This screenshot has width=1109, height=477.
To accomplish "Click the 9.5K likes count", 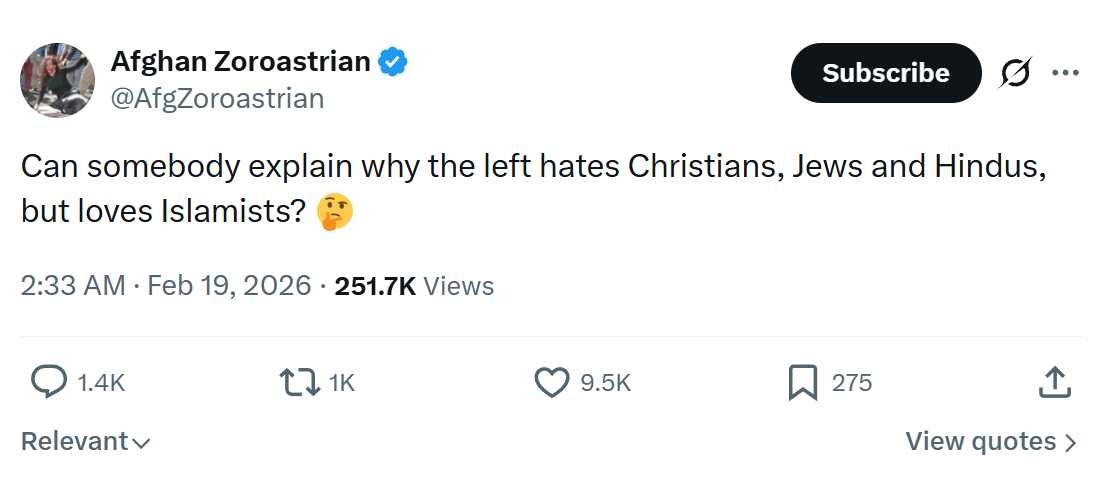I will (x=606, y=382).
